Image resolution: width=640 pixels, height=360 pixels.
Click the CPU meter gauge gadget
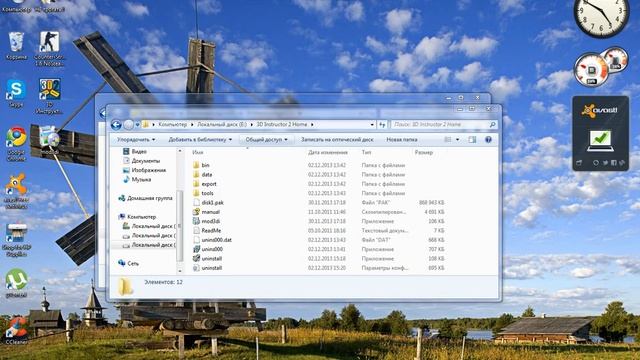click(591, 70)
